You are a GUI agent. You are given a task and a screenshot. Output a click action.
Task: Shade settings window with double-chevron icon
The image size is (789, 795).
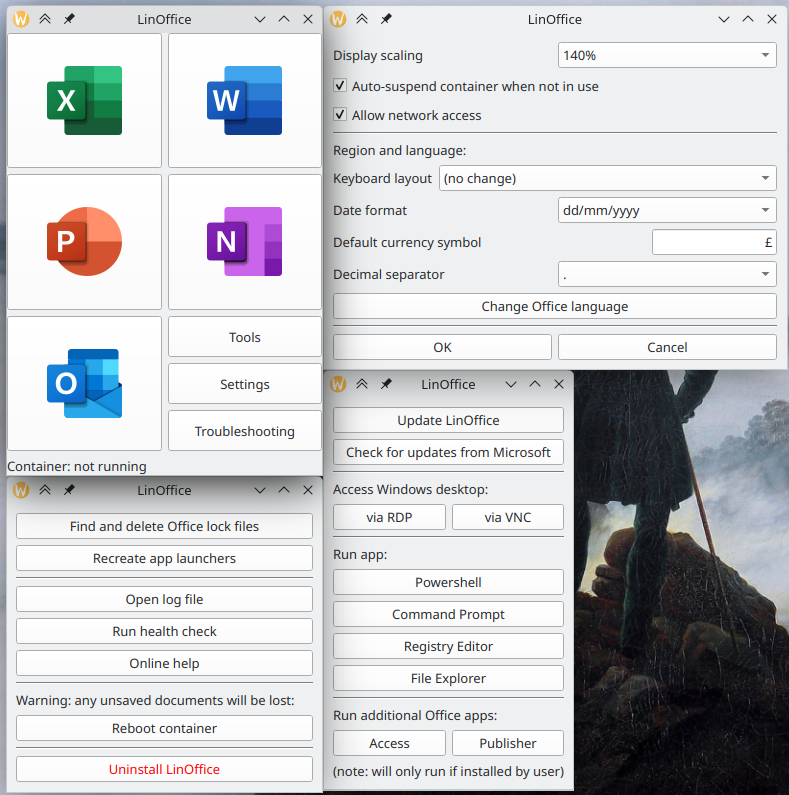pyautogui.click(x=362, y=19)
